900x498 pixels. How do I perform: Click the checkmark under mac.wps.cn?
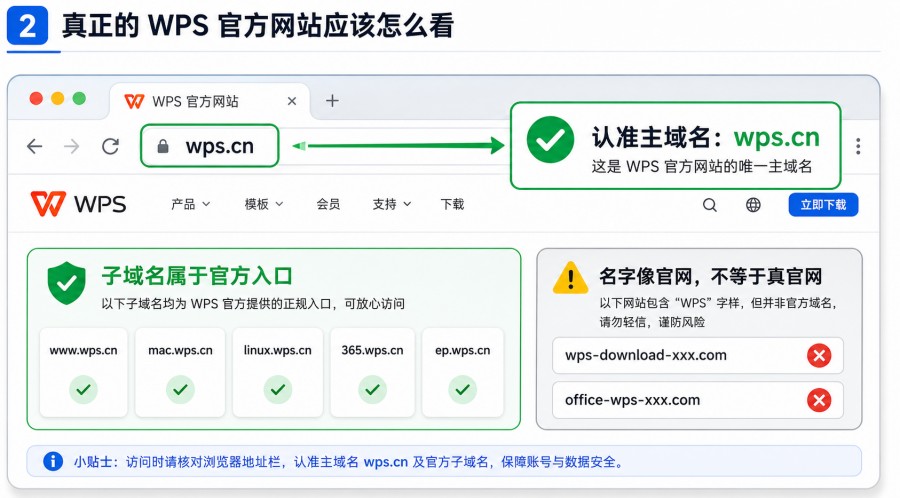pos(180,390)
